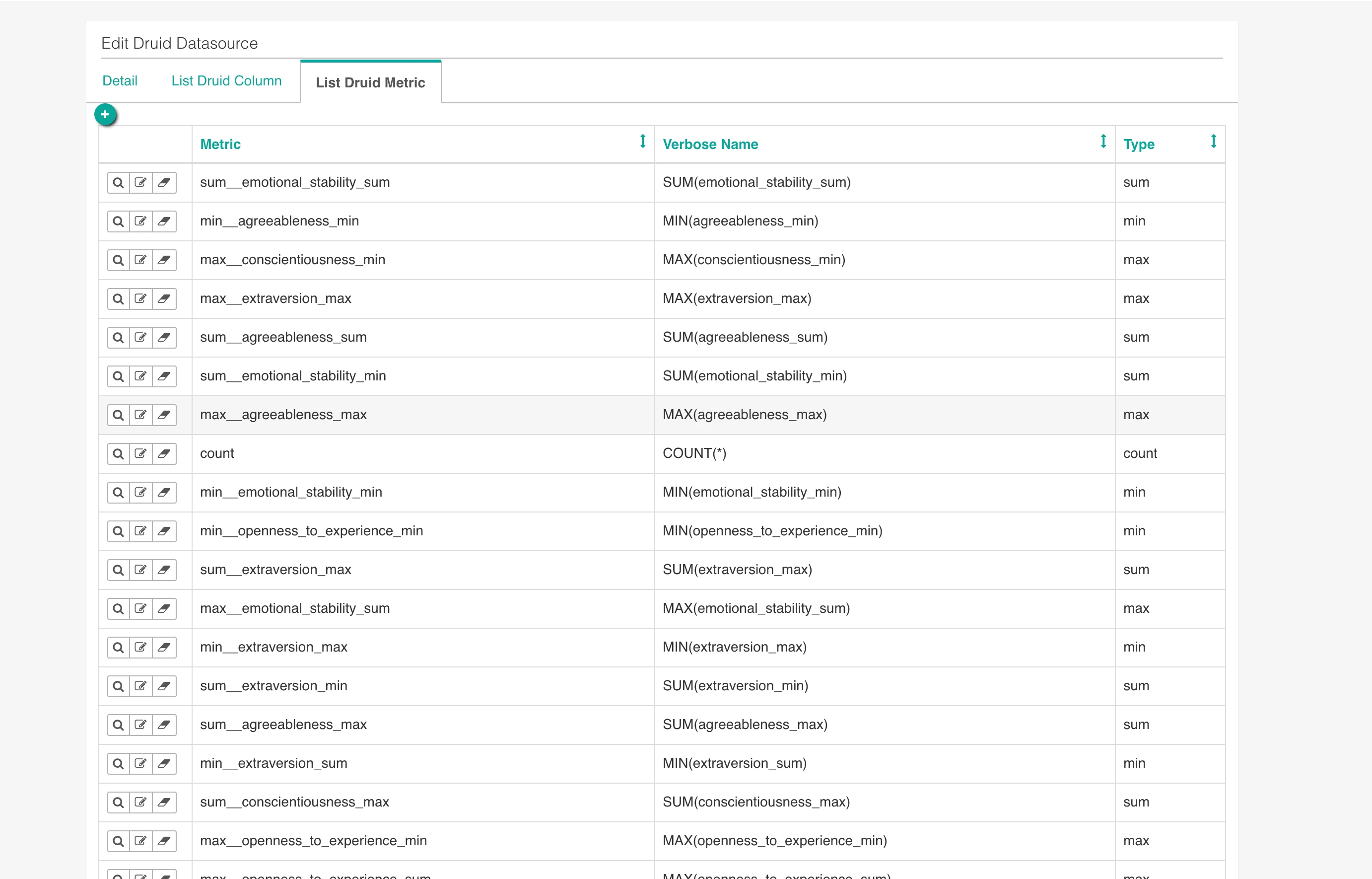Sort table by Type column arrow
The image size is (1372, 879).
[1214, 141]
